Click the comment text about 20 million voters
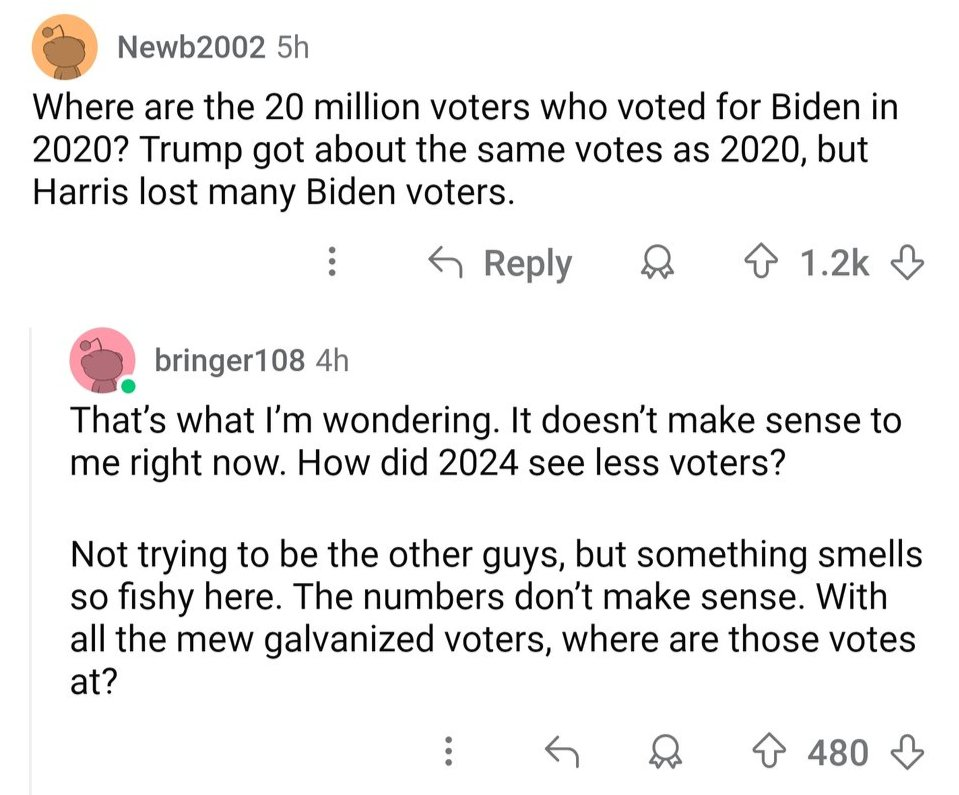 tap(465, 149)
